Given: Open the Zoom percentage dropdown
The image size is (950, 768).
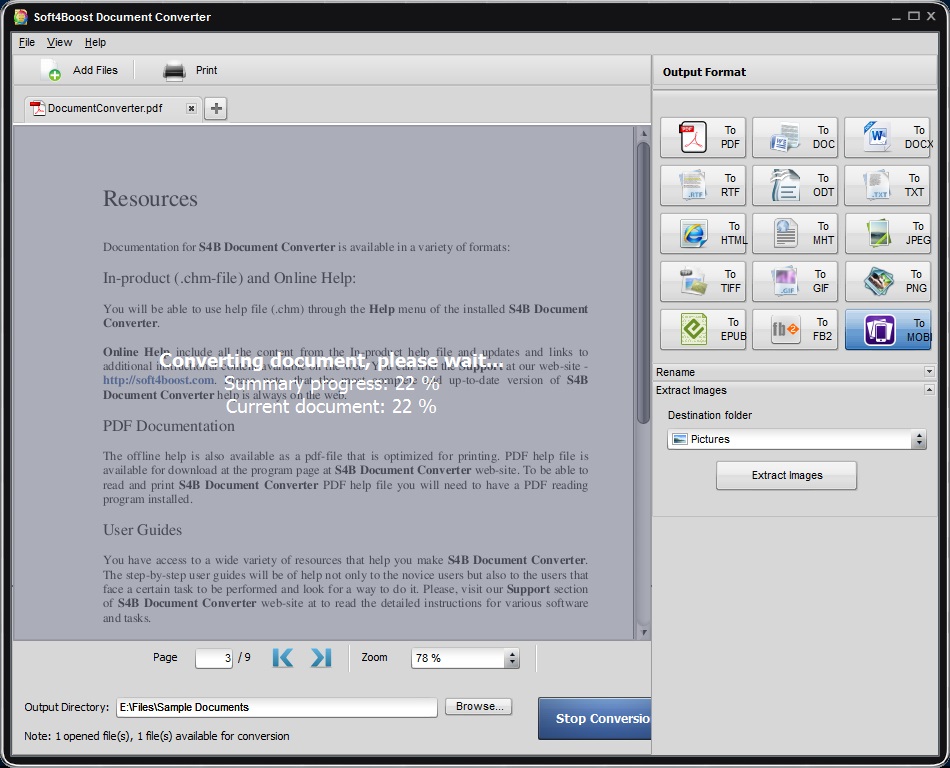Looking at the screenshot, I should [x=510, y=658].
